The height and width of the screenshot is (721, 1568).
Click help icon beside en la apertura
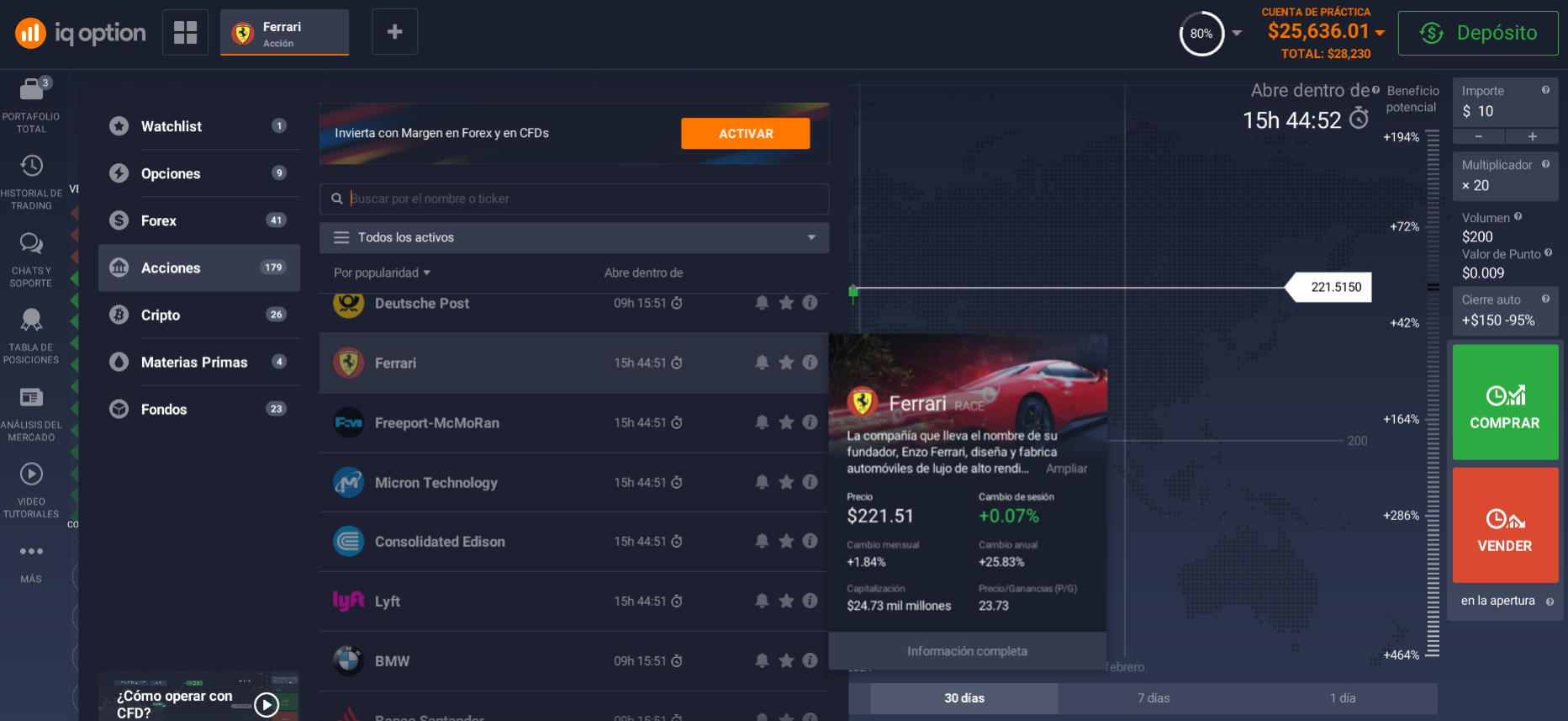coord(1550,602)
